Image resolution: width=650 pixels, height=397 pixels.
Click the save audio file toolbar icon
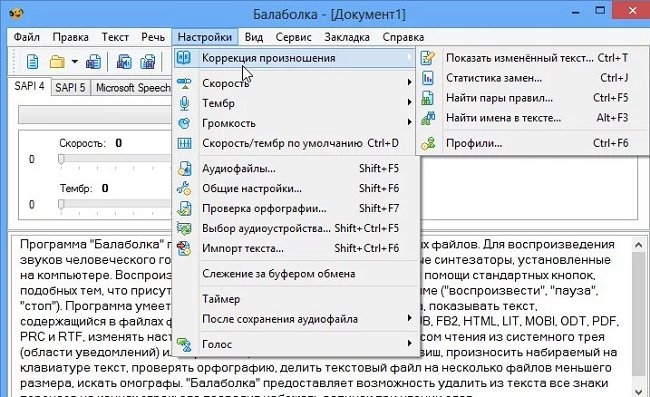(x=124, y=62)
